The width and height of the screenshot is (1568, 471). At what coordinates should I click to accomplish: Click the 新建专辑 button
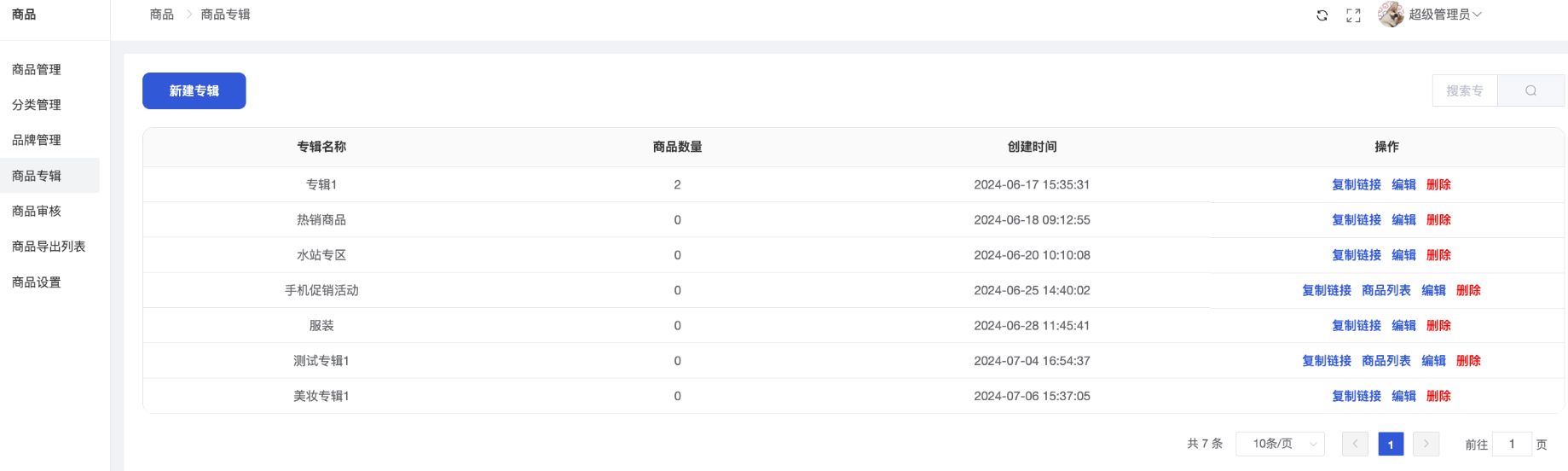coord(194,90)
